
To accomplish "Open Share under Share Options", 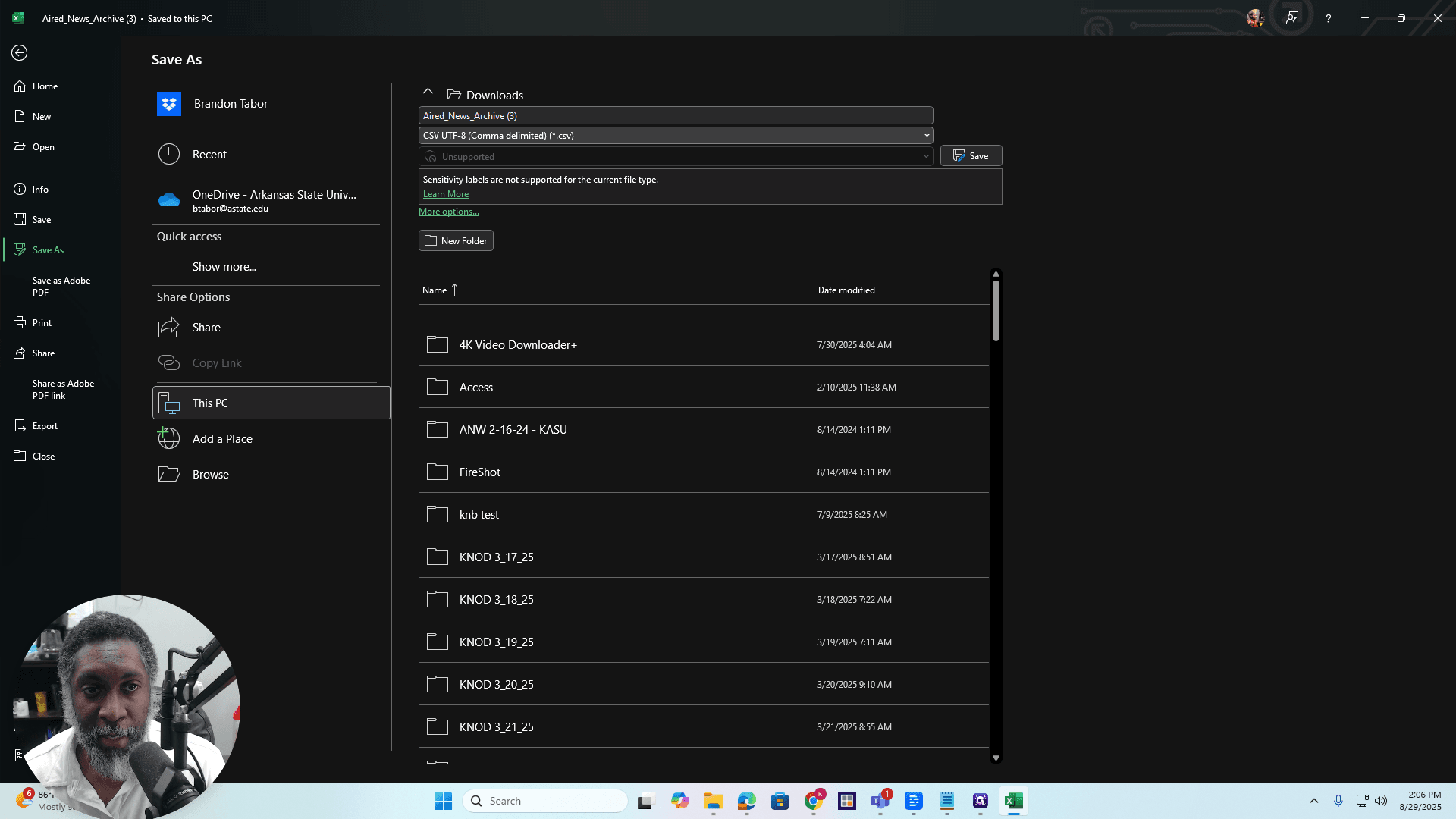I will tap(271, 328).
